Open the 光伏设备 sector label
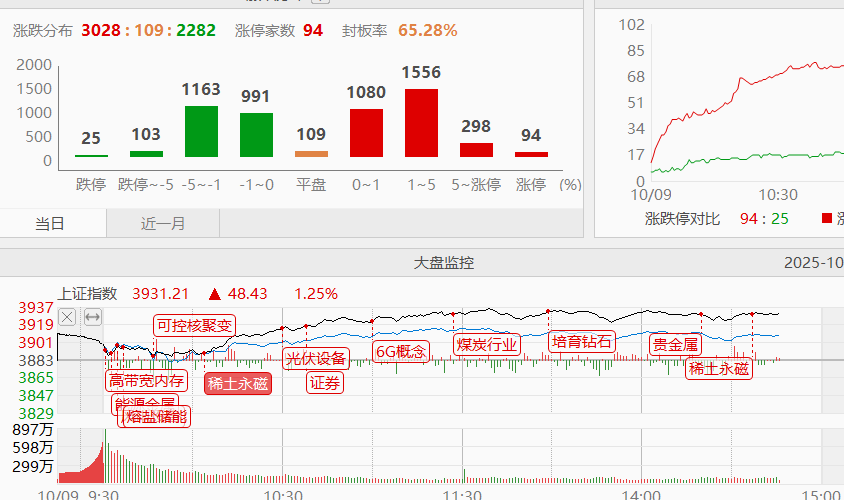 (x=316, y=358)
